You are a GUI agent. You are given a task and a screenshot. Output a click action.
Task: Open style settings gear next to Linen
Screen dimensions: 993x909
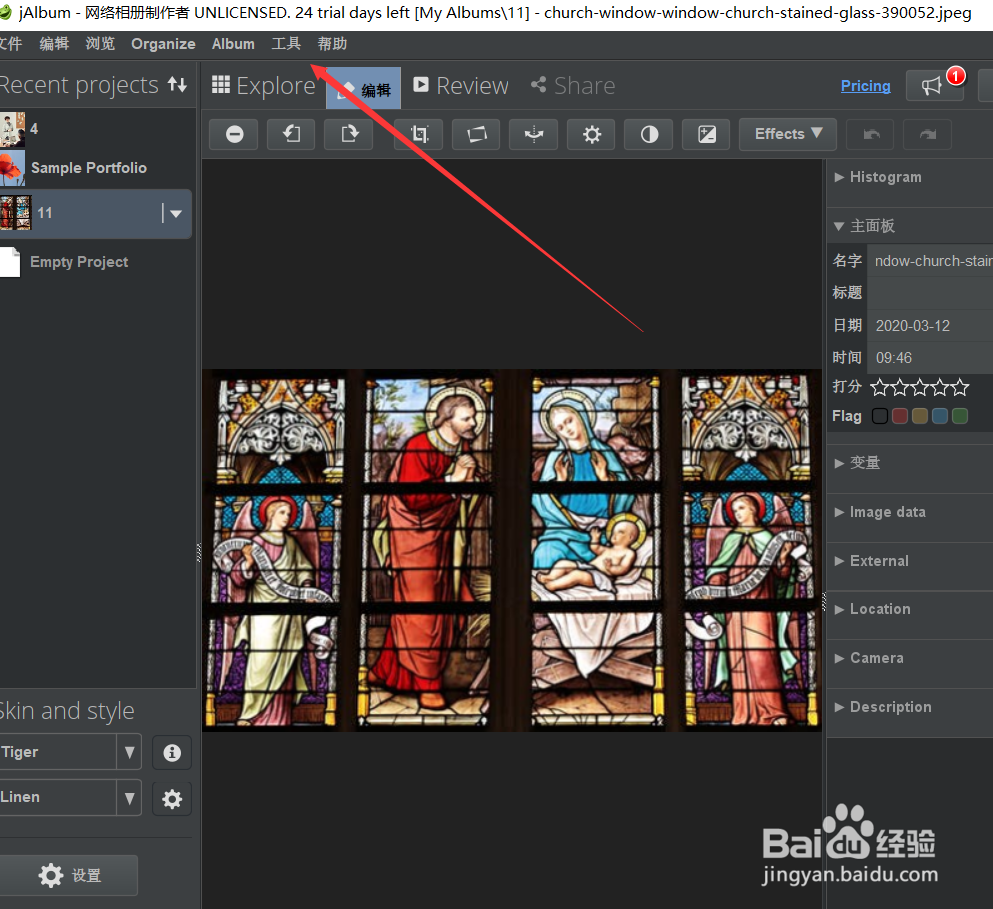(172, 799)
